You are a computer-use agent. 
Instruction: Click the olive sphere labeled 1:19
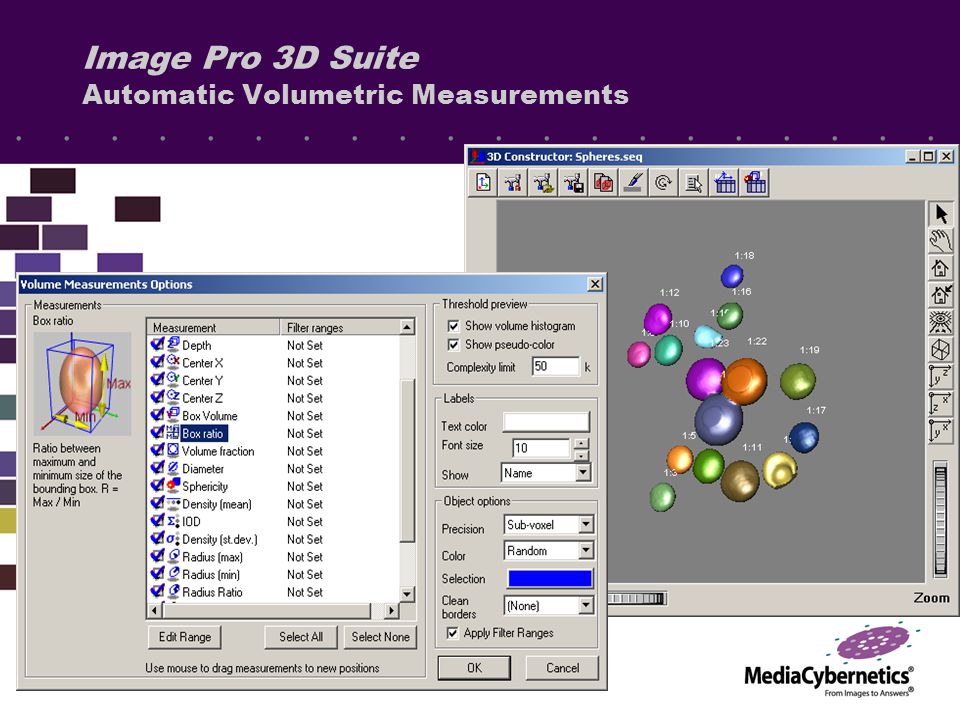(x=798, y=381)
